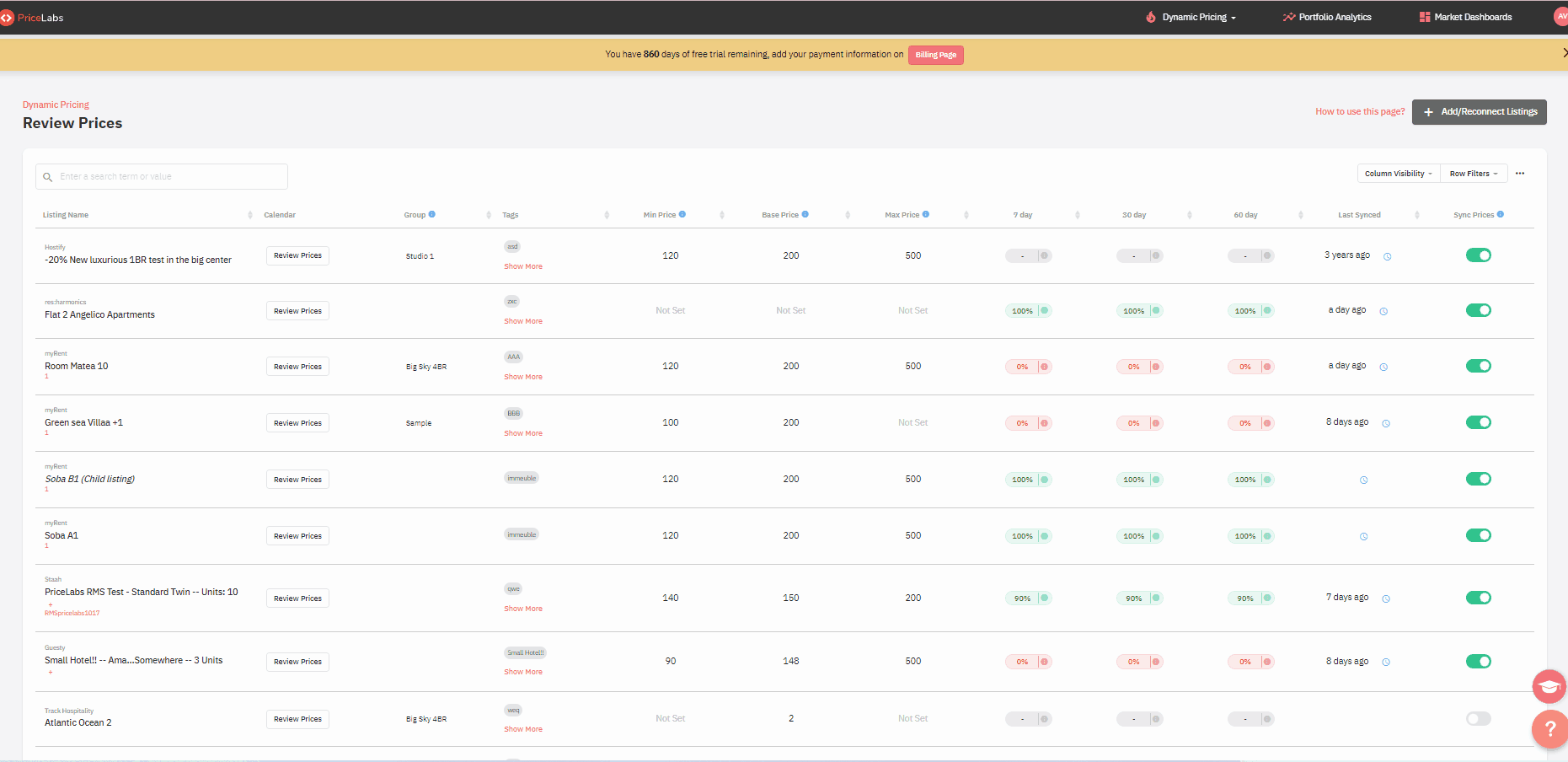Open How to use this page link

1360,111
